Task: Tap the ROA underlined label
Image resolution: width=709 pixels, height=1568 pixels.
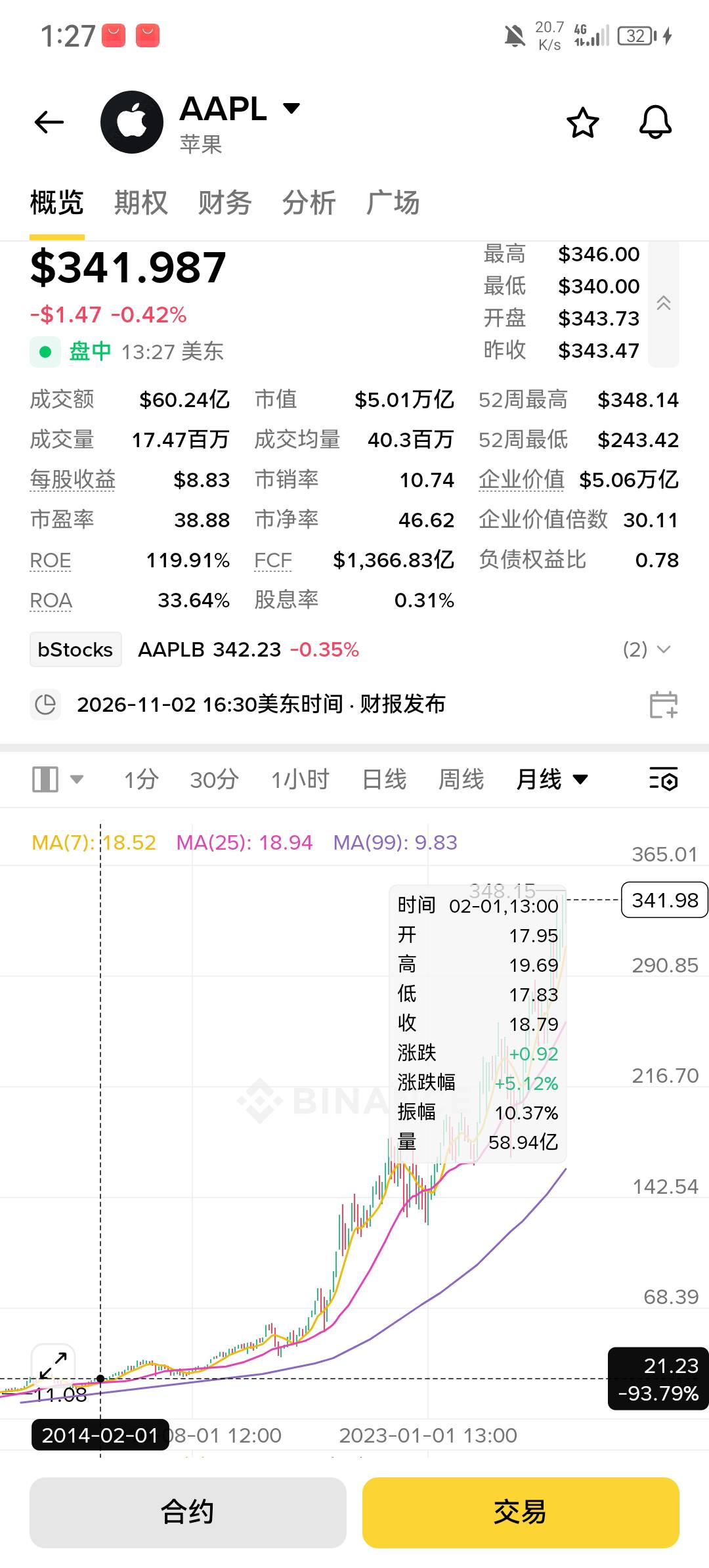Action: tap(51, 601)
